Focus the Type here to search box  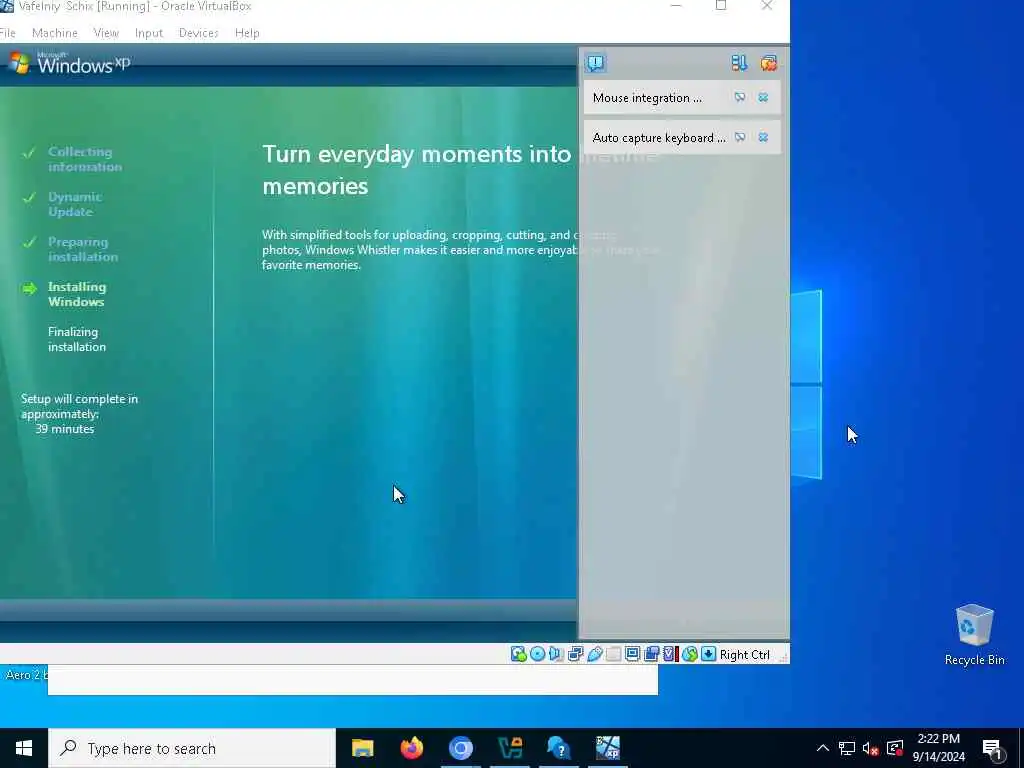[192, 748]
